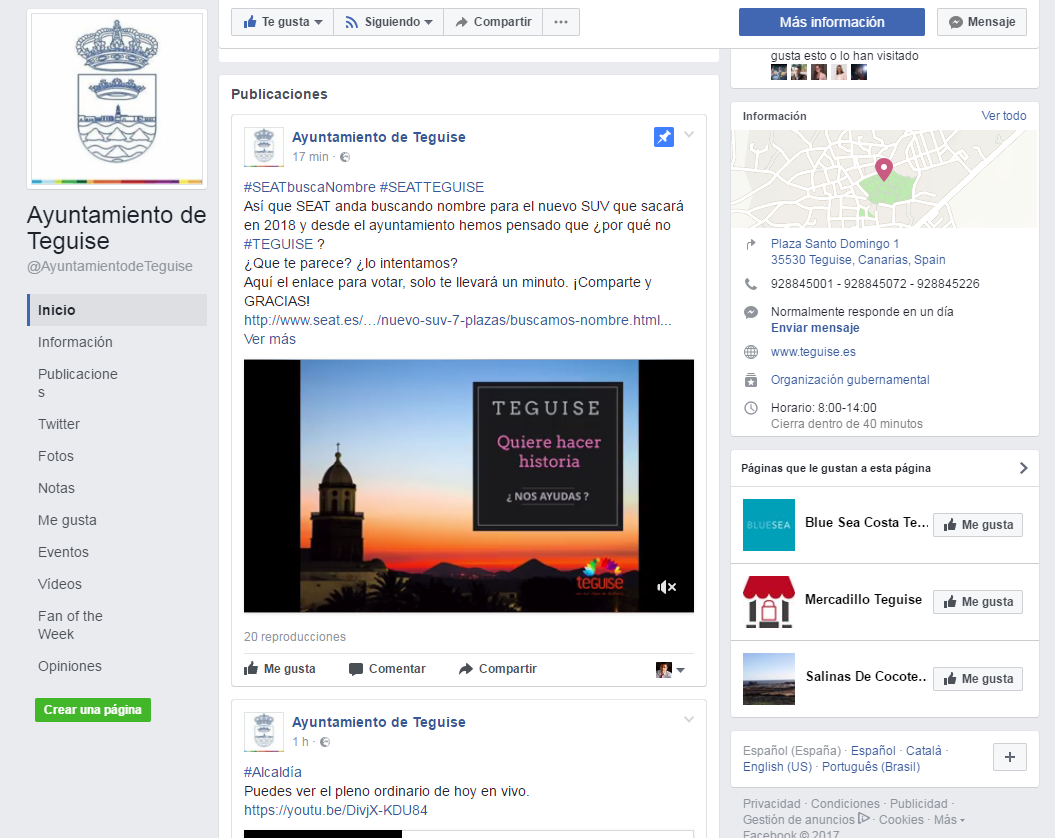This screenshot has height=838, width=1055.
Task: Expand options chevron on the first post
Action: pyautogui.click(x=689, y=135)
